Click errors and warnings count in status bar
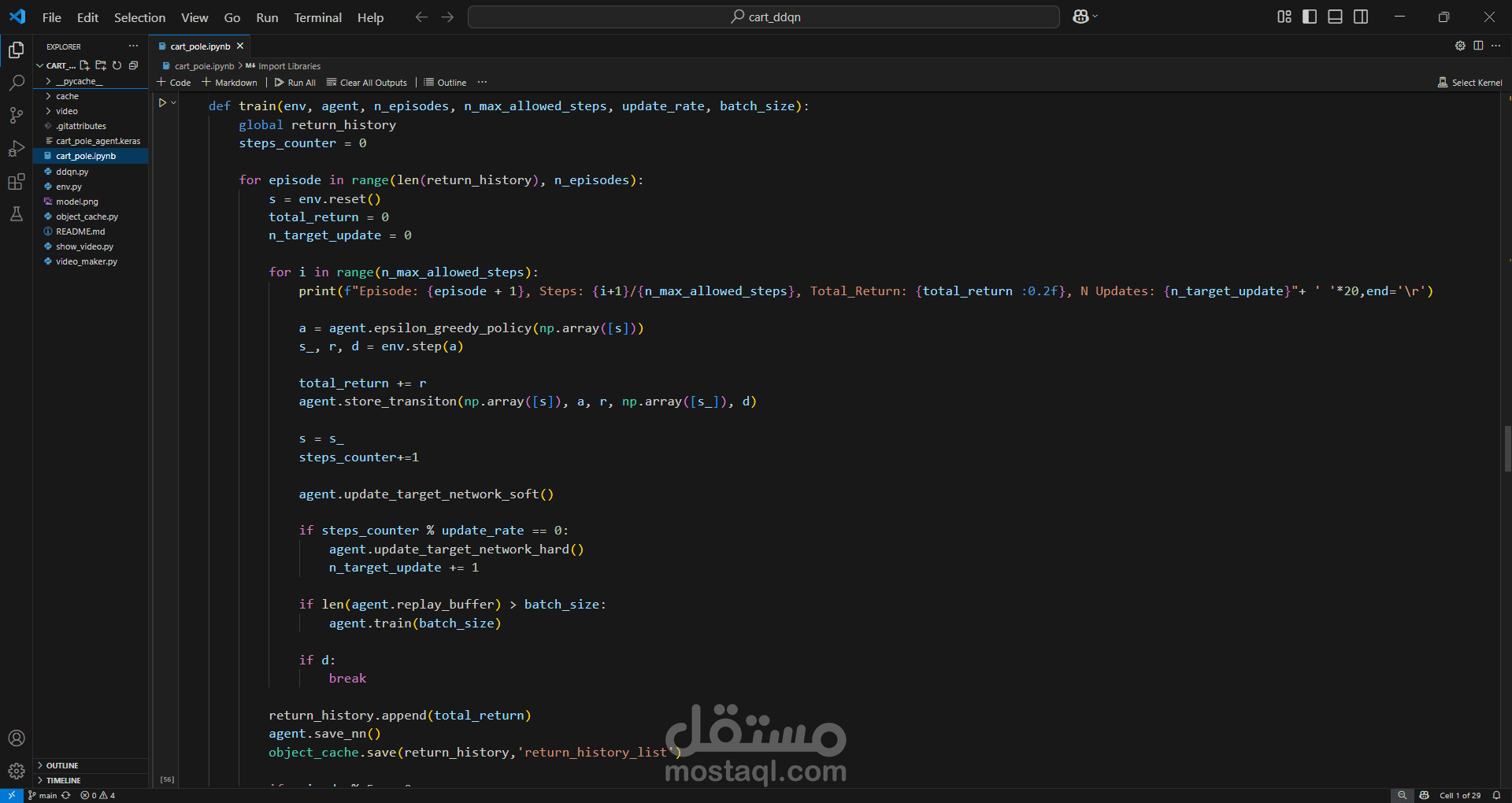The width and height of the screenshot is (1512, 803). click(98, 795)
